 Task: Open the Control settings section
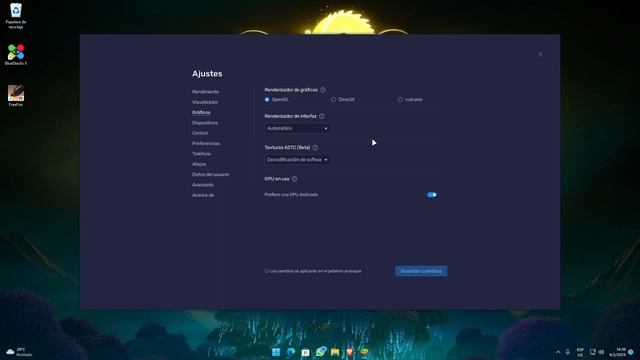pos(200,133)
